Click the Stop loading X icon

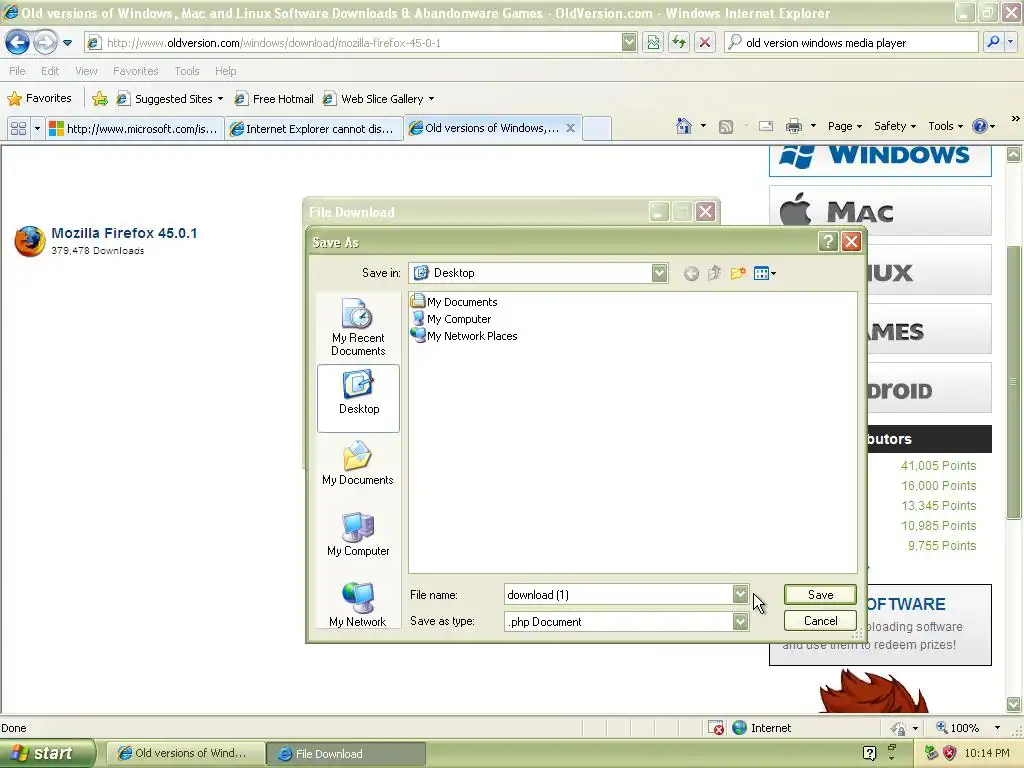pyautogui.click(x=705, y=42)
